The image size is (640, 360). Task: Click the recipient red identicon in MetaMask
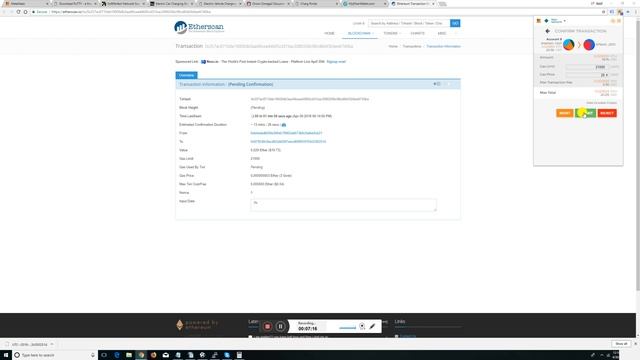click(589, 44)
